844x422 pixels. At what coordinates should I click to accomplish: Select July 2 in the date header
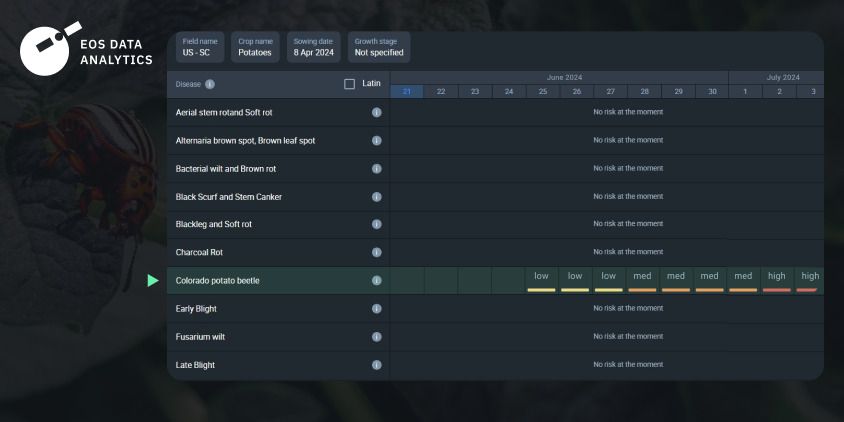pyautogui.click(x=779, y=92)
